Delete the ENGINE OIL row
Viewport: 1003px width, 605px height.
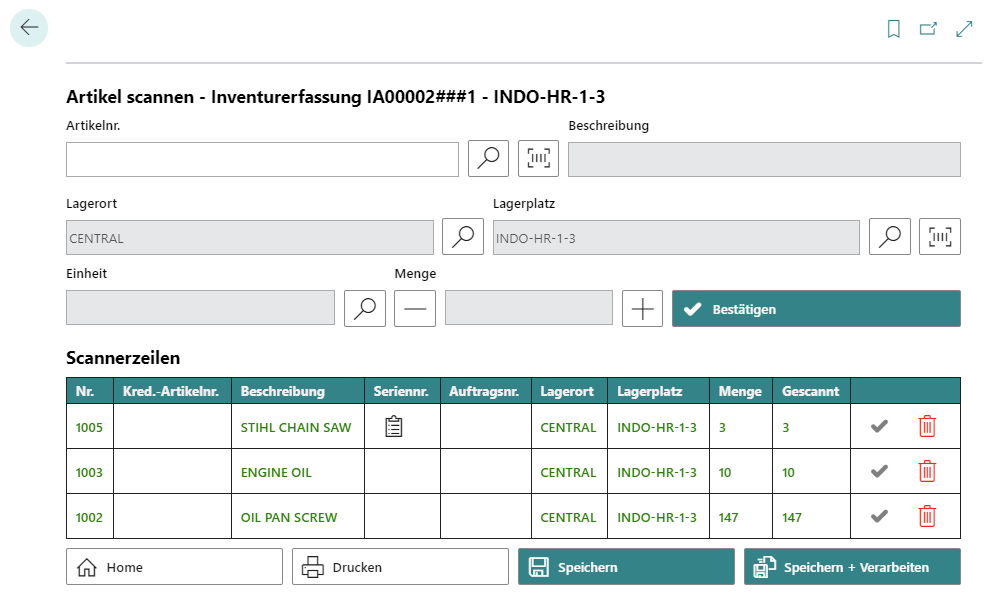[x=927, y=471]
